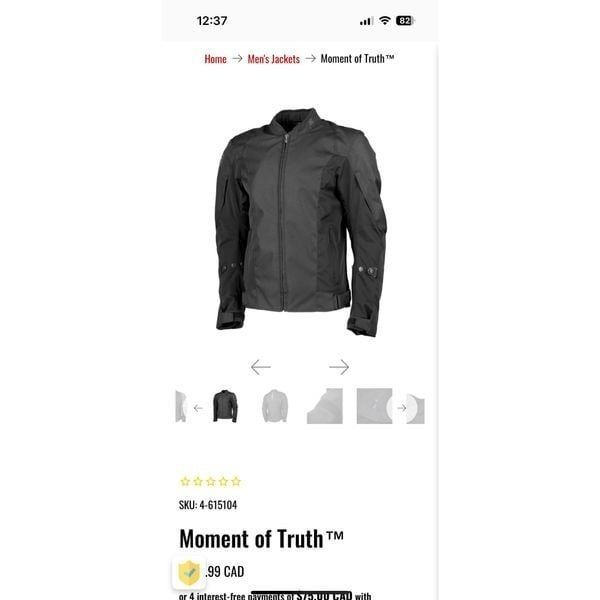Show previous product image with left arrow
The width and height of the screenshot is (600, 600).
[261, 367]
